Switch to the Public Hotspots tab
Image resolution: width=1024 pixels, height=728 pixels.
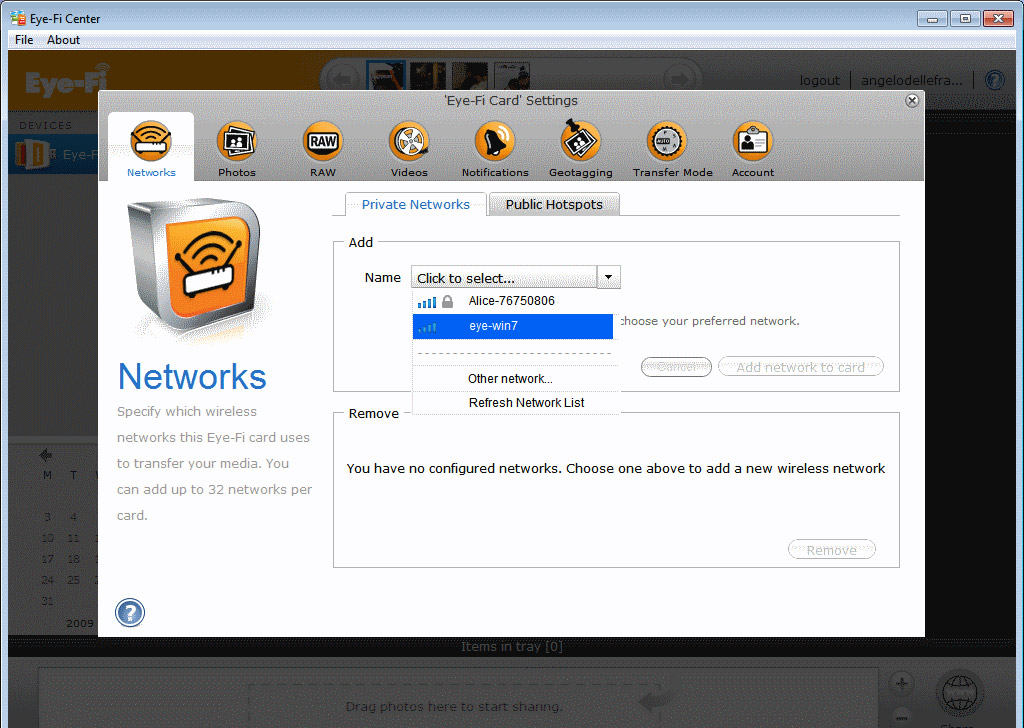point(554,204)
